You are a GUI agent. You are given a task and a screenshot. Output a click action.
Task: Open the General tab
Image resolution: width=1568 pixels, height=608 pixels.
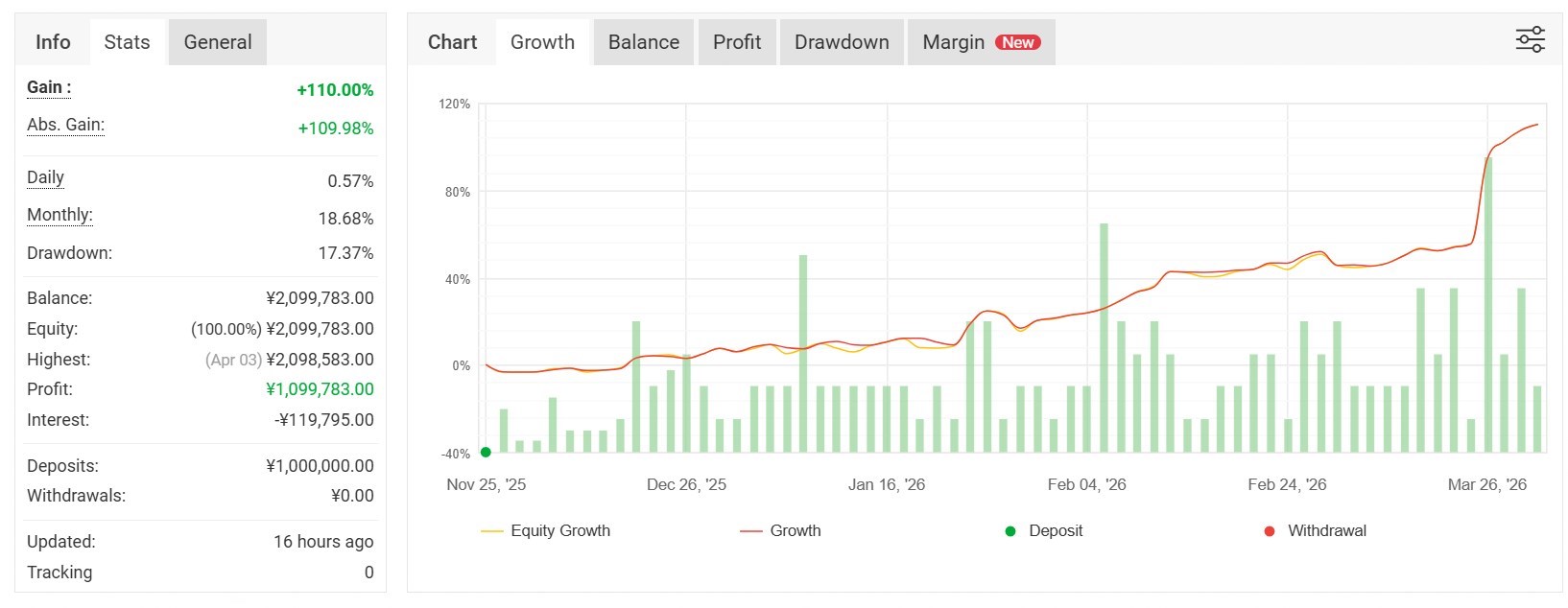tap(218, 42)
